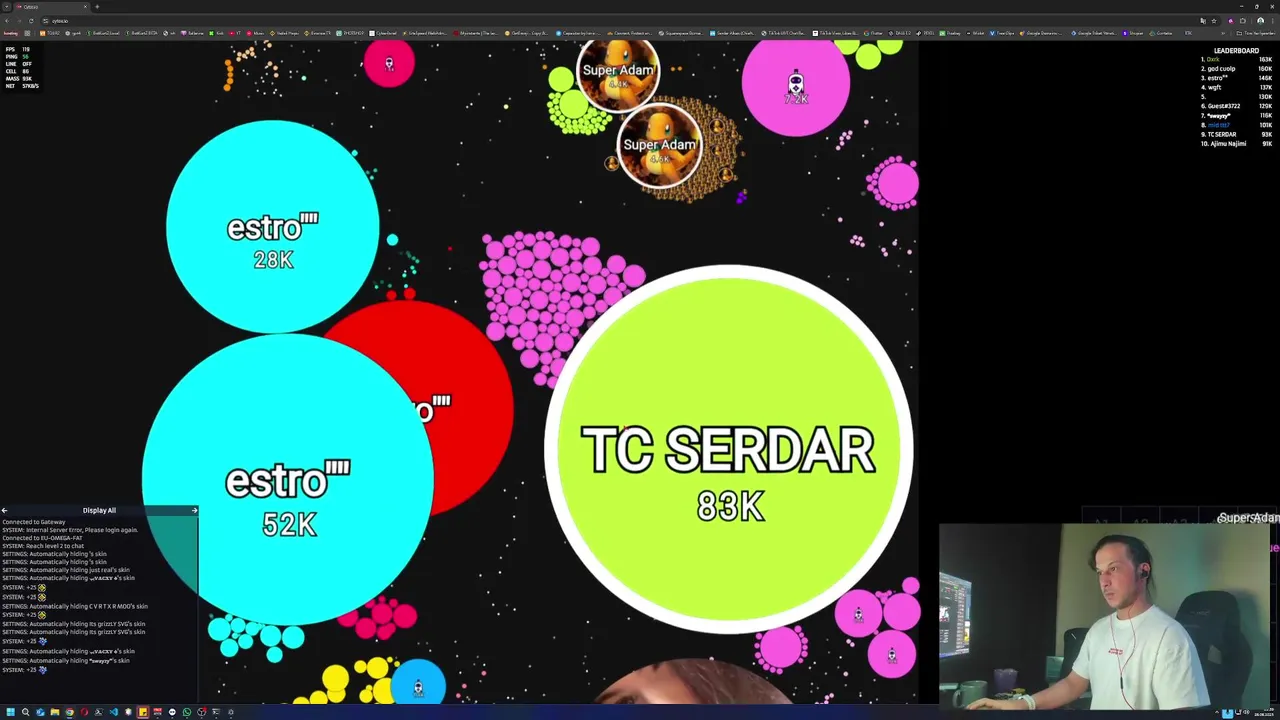1280x720 pixels.
Task: Open the Balance bookmark
Action: tap(193, 33)
